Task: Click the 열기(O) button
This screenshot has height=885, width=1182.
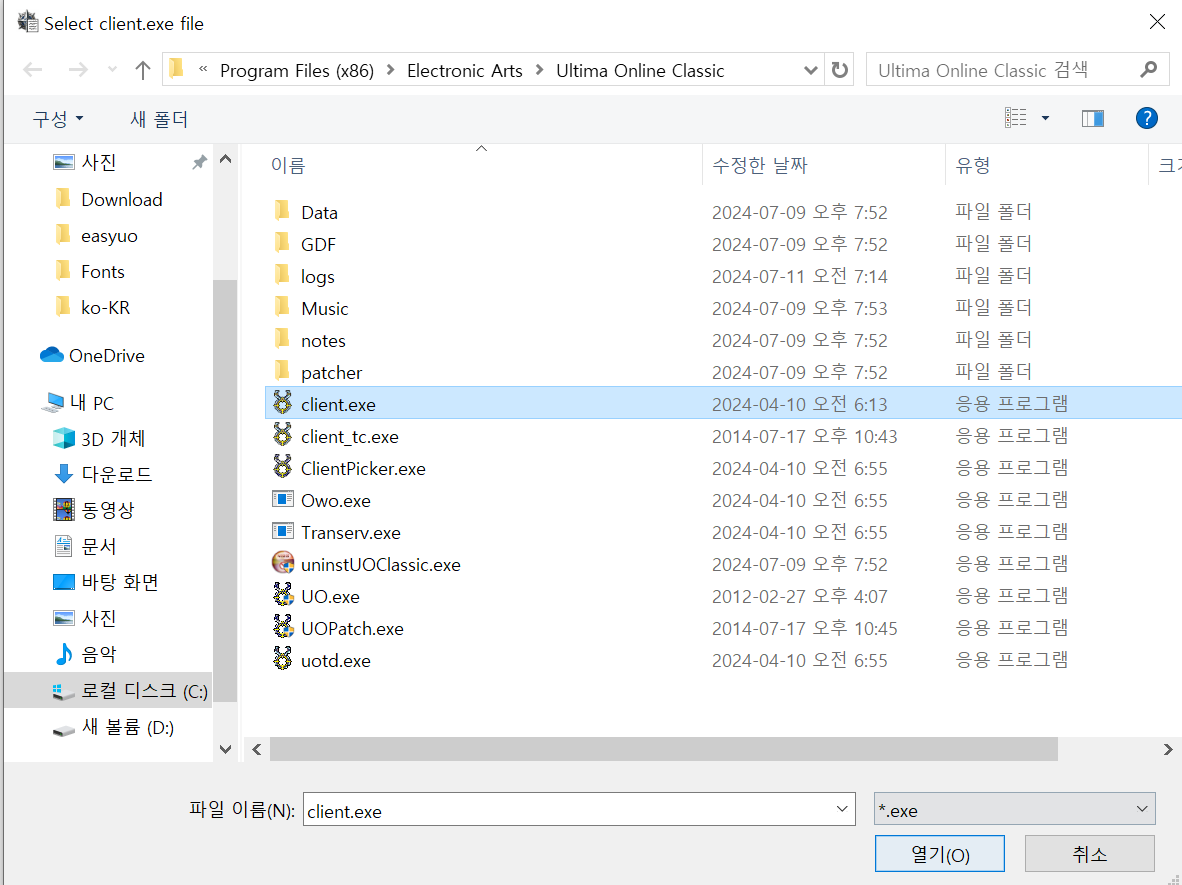Action: pyautogui.click(x=939, y=853)
